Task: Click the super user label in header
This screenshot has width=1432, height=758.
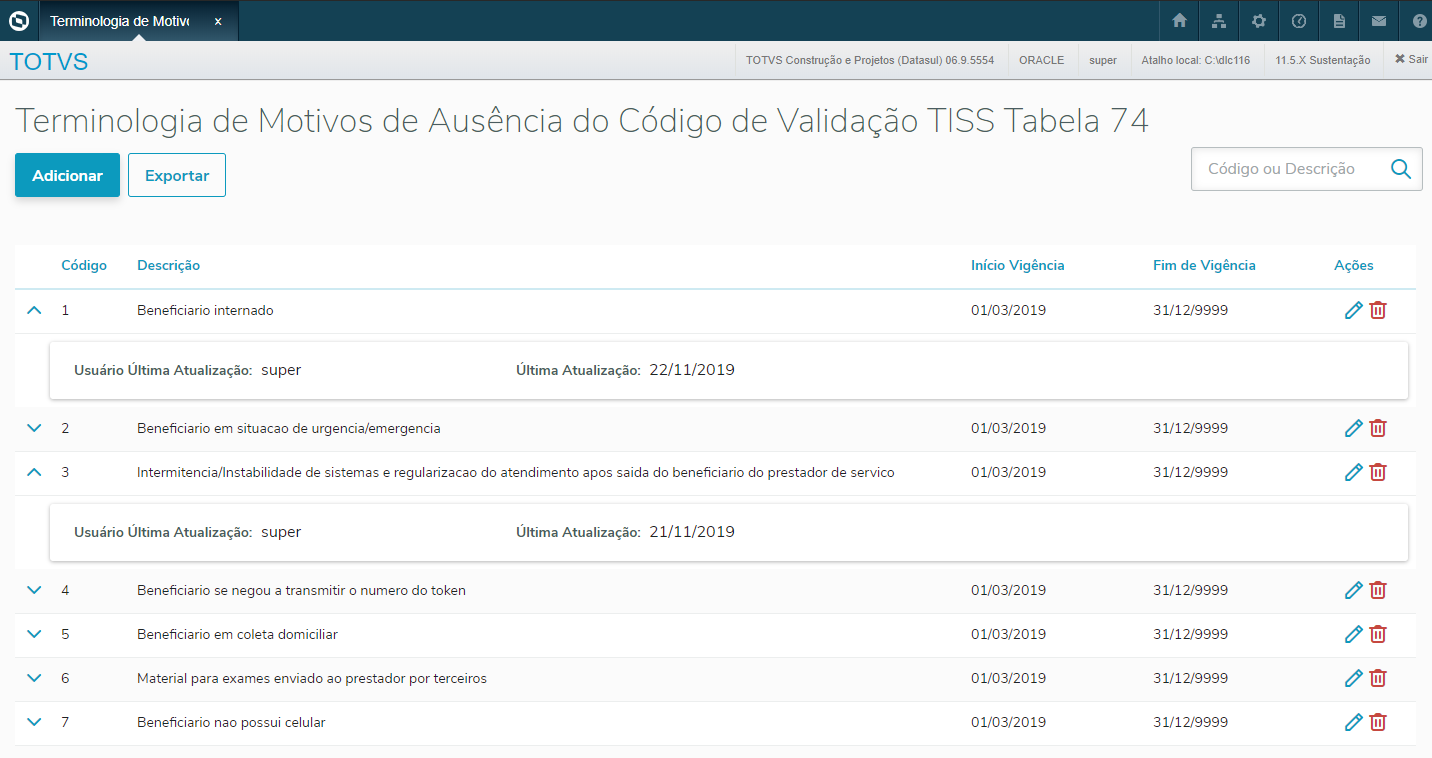Action: click(1103, 60)
